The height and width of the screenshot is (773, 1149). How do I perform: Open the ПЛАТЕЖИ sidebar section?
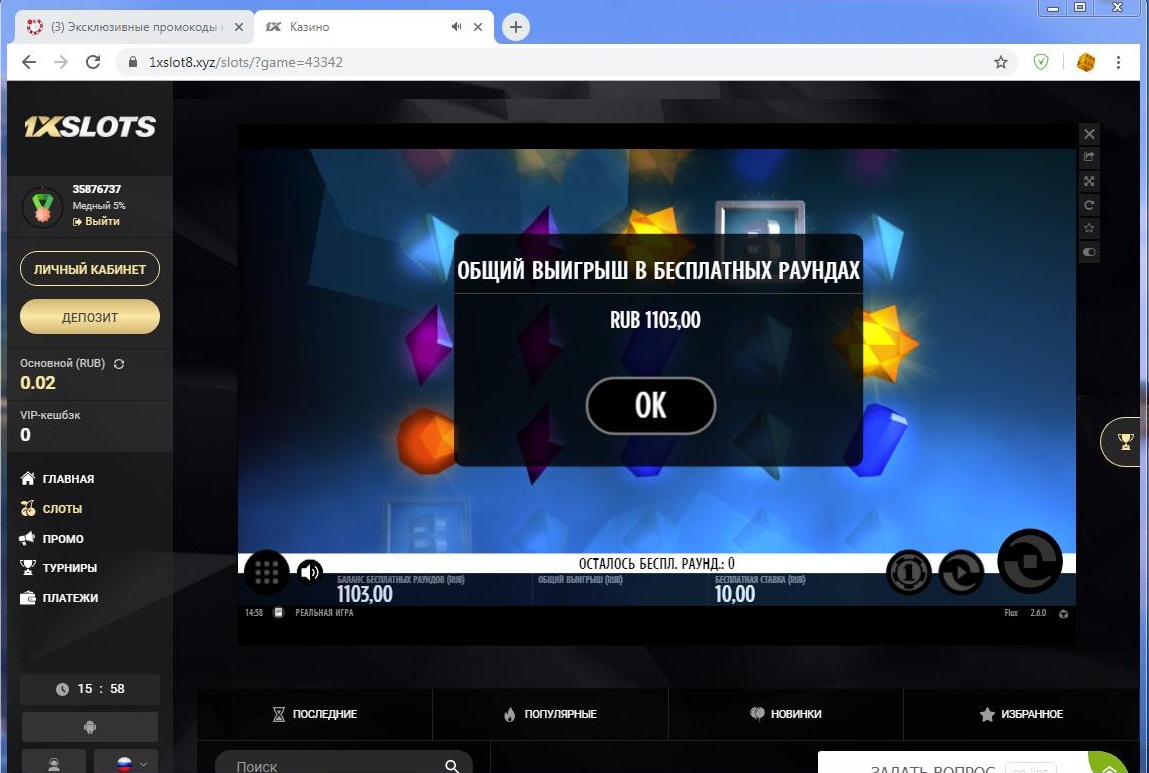59,598
